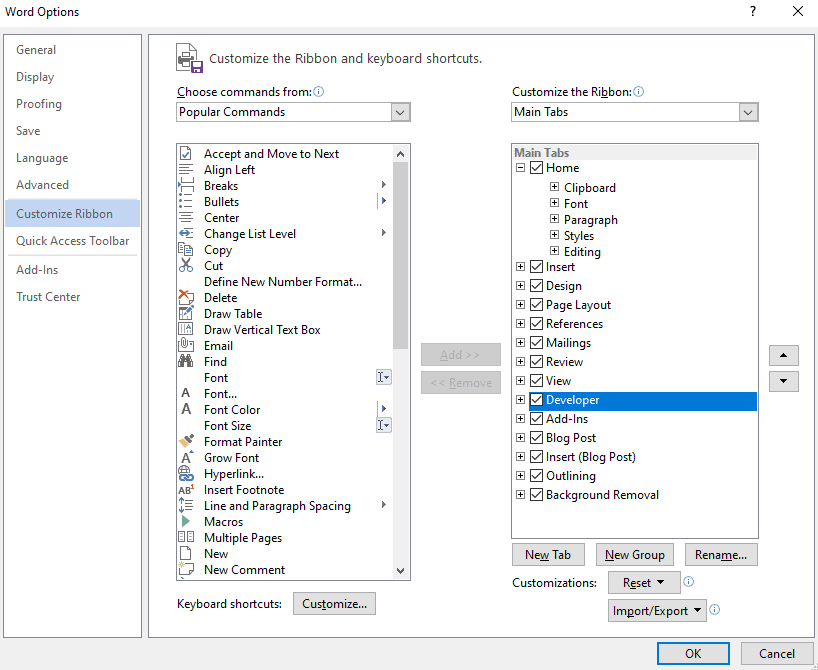Open the Reset customizations dropdown
818x670 pixels.
click(x=644, y=582)
